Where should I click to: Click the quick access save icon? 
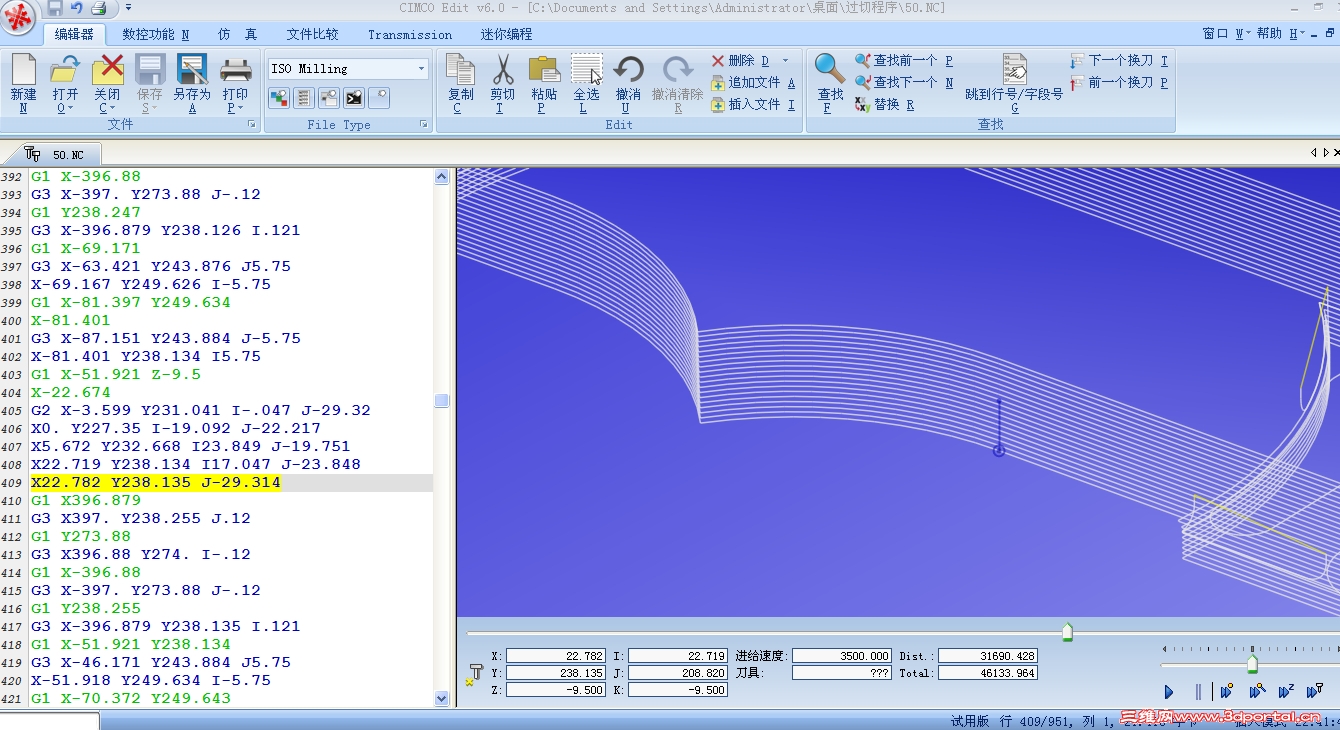coord(54,8)
